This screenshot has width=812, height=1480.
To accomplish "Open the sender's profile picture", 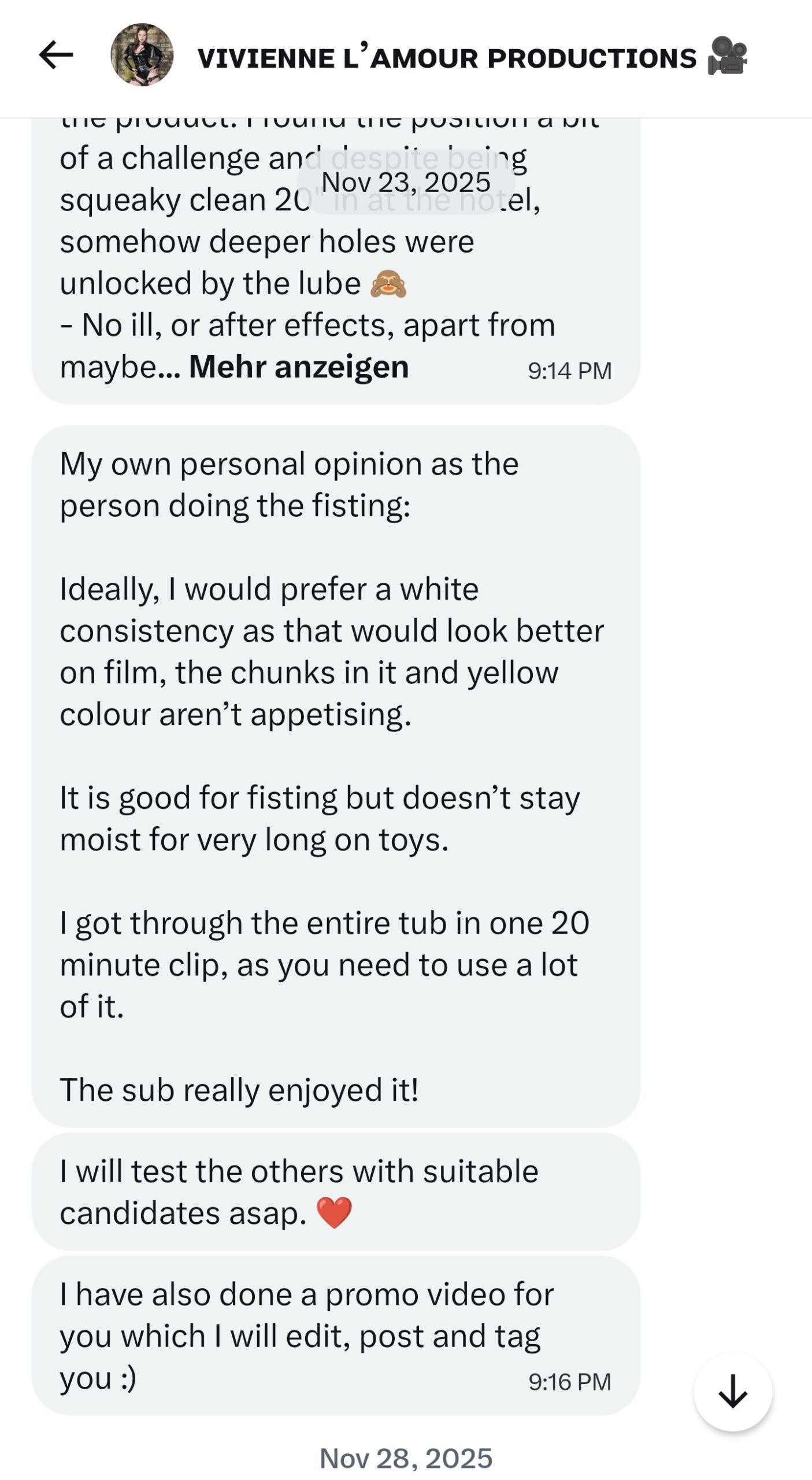I will click(142, 55).
